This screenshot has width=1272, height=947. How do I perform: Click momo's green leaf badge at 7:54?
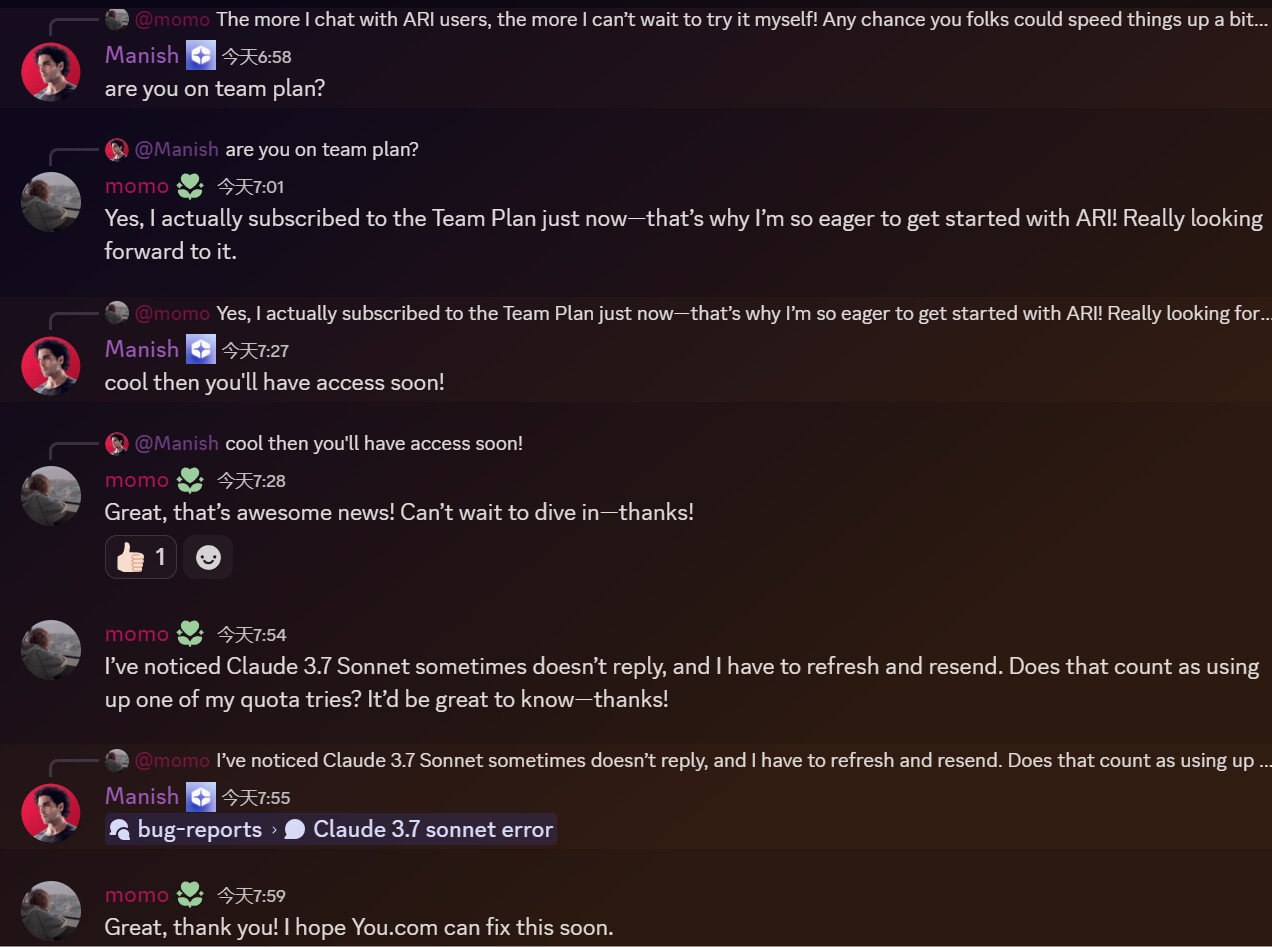pos(190,634)
